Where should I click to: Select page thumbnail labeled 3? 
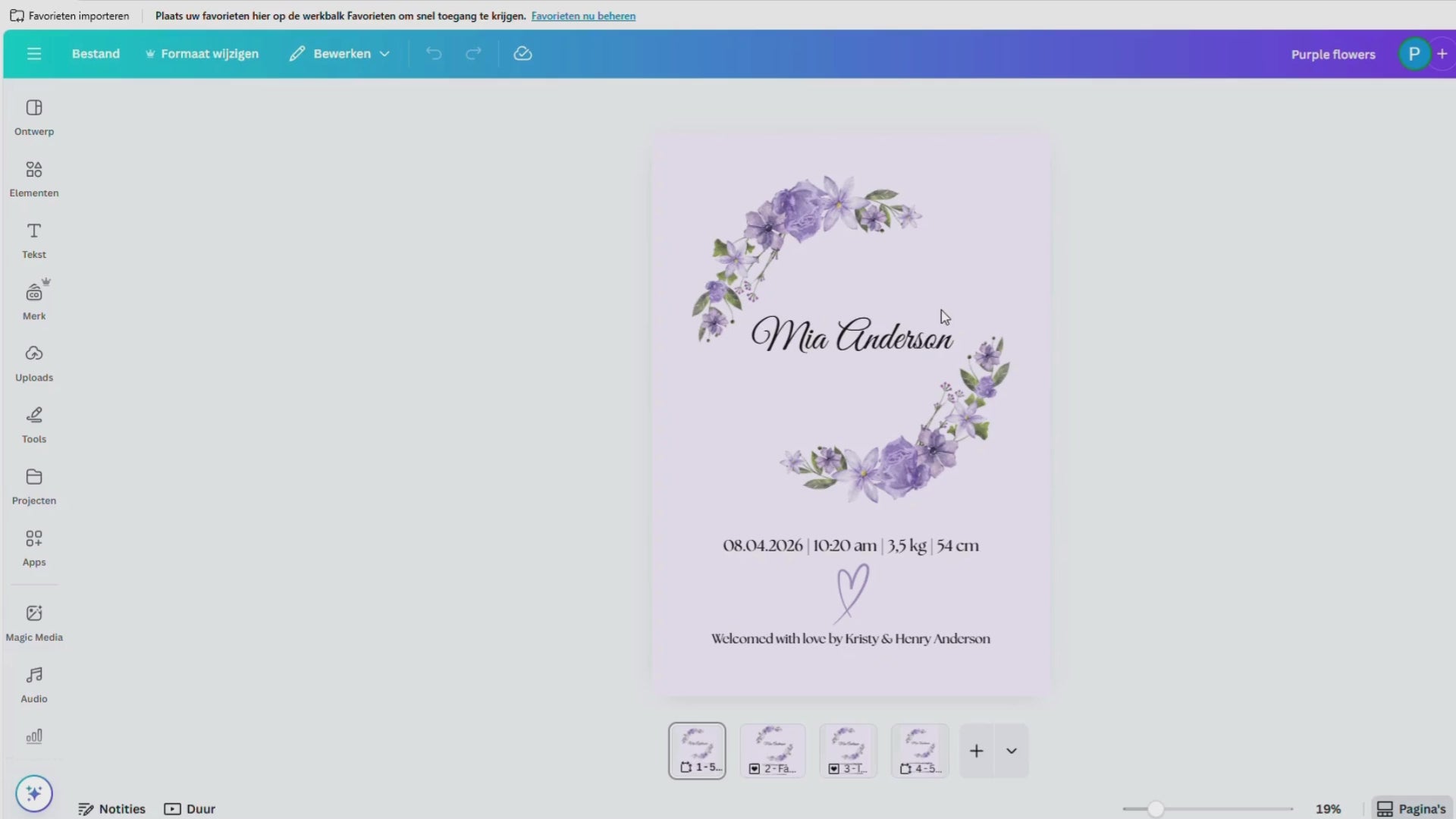pos(848,751)
